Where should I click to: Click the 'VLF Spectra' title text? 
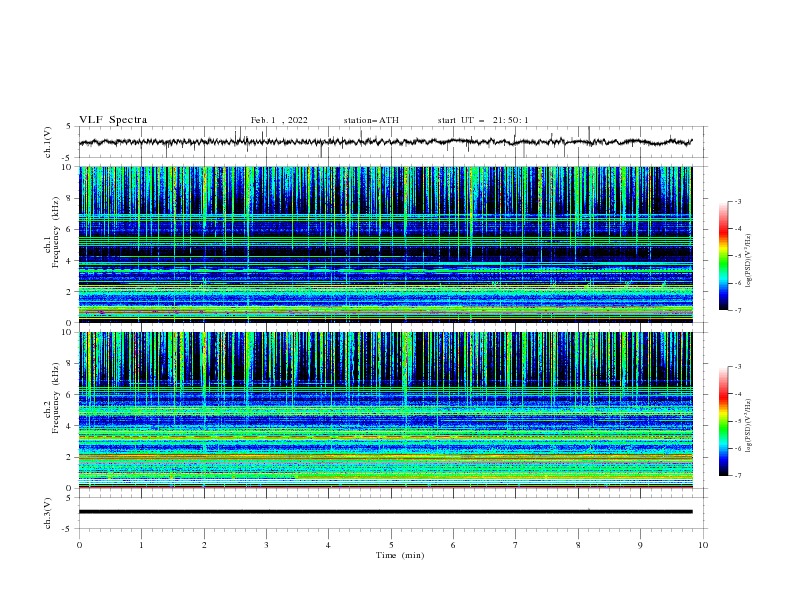point(113,120)
